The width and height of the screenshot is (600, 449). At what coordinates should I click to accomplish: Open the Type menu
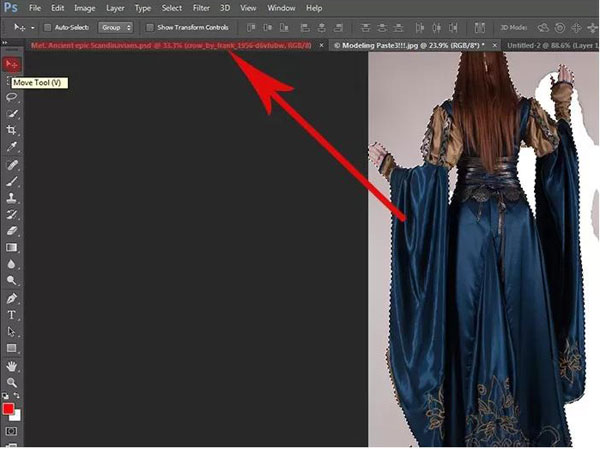coord(143,8)
